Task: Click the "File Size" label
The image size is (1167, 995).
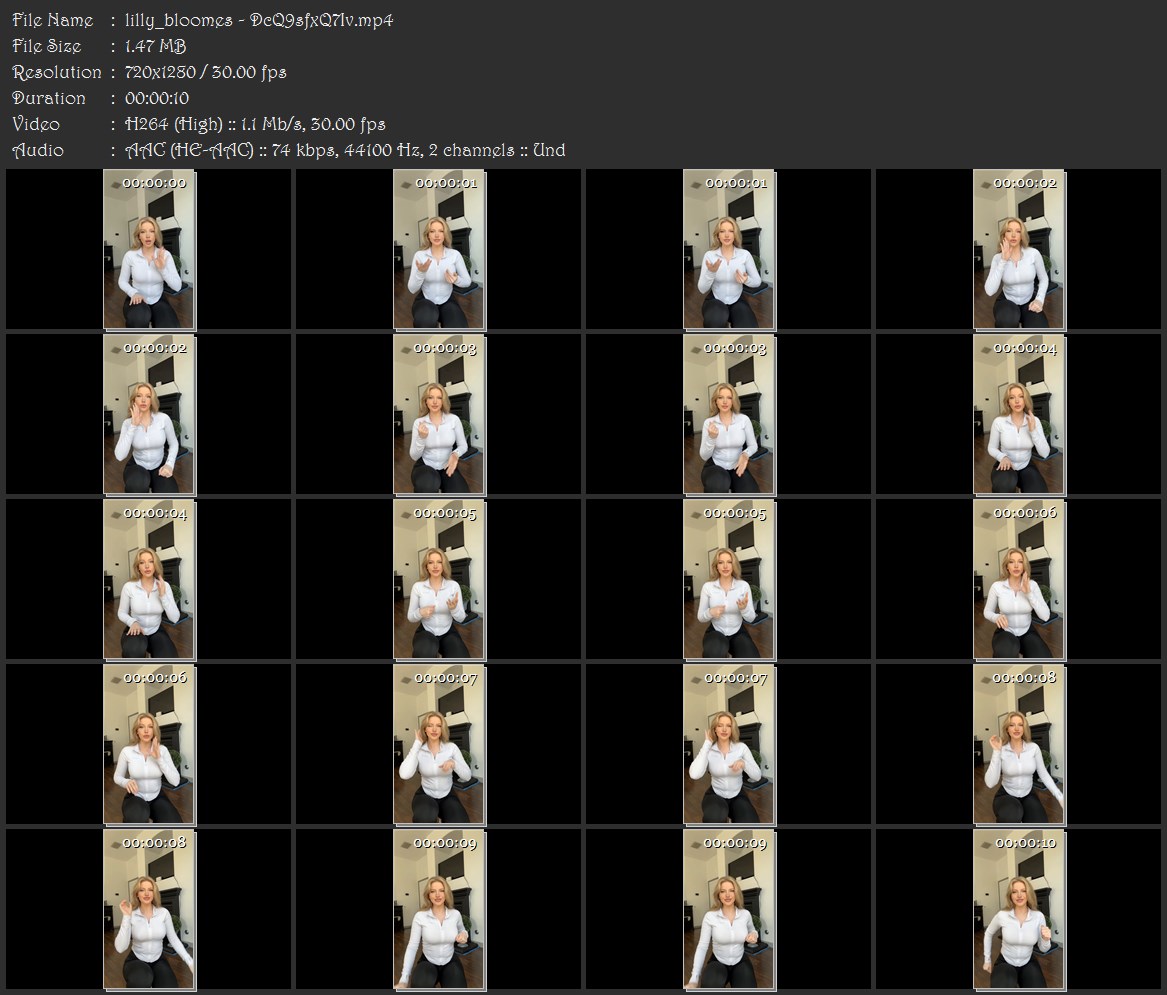Action: 47,46
